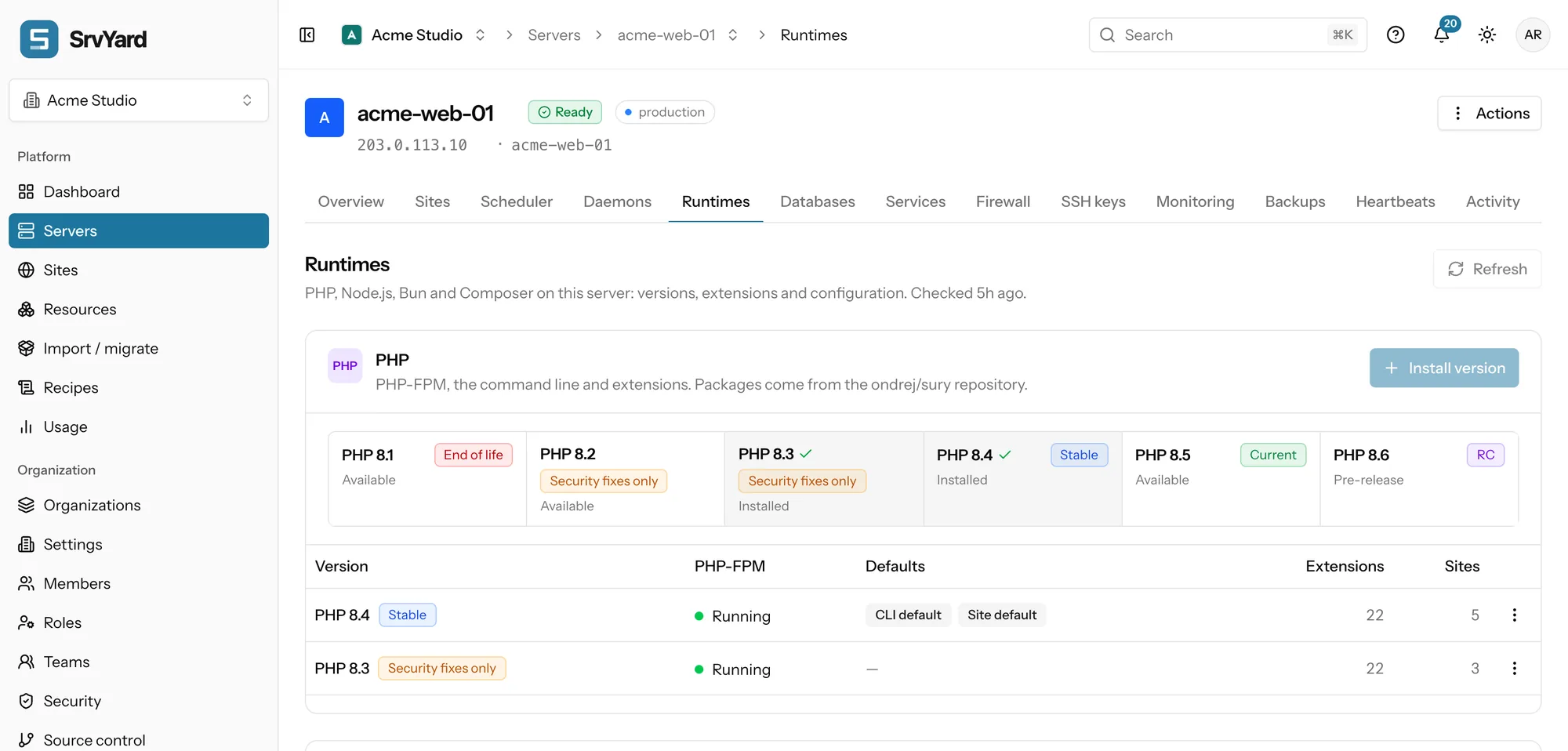This screenshot has width=1568, height=751.
Task: Open Source control in sidebar
Action: 139,740
